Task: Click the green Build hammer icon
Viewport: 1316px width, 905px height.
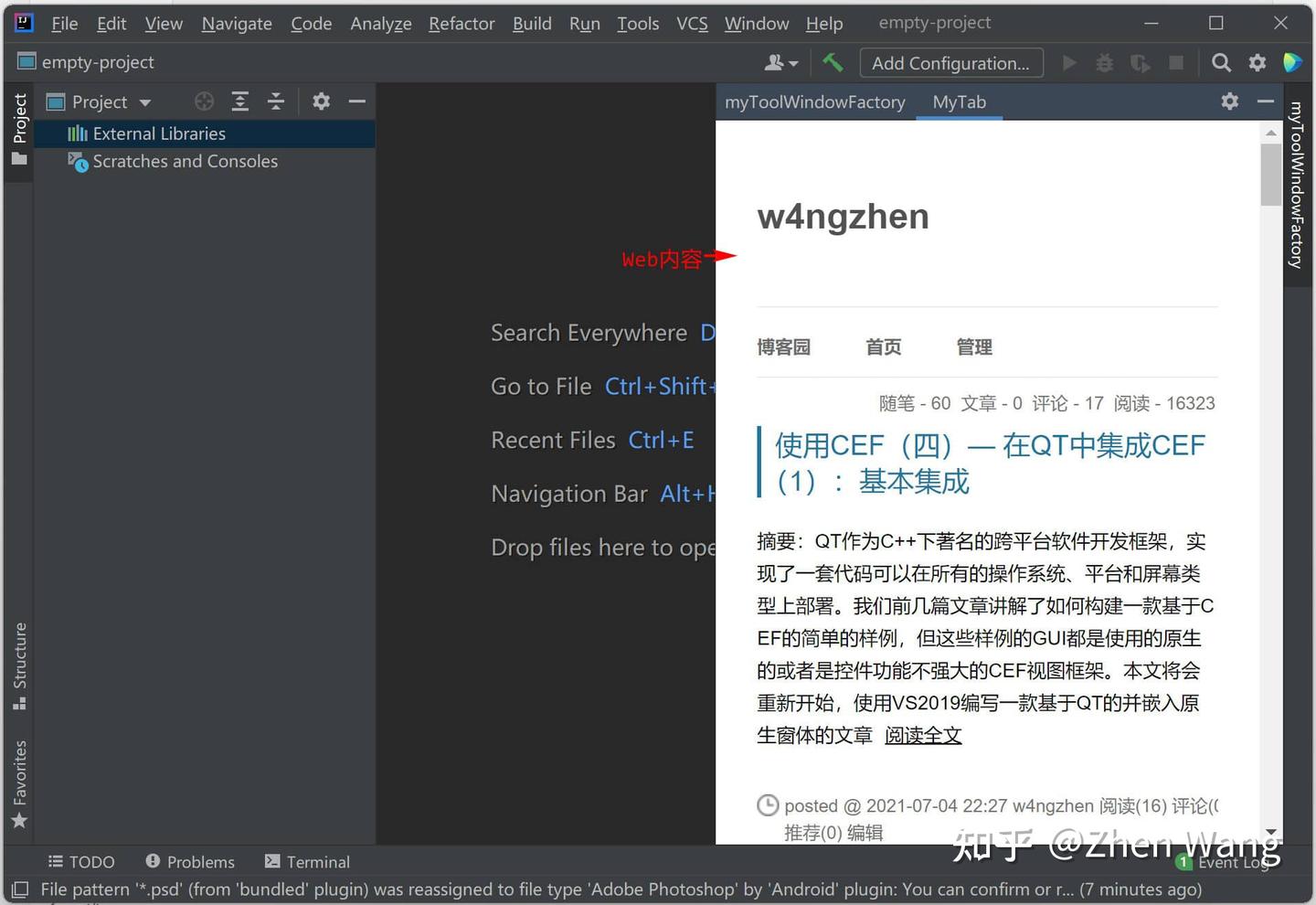Action: coord(833,62)
